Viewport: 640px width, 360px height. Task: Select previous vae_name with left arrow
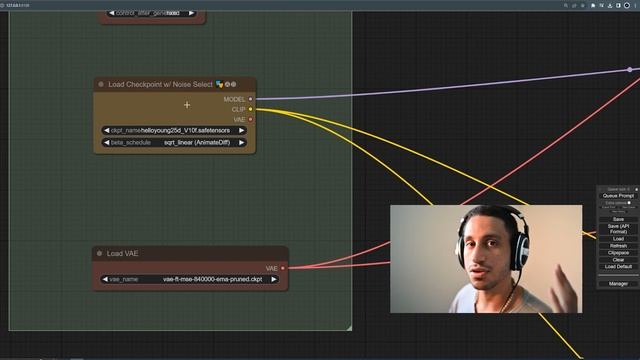[x=105, y=280]
